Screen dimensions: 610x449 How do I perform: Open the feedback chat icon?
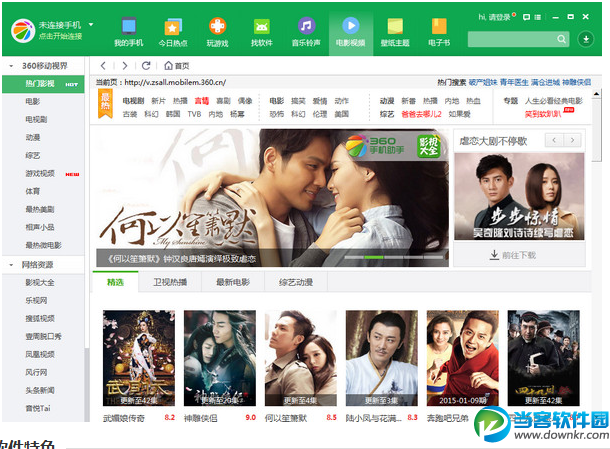click(526, 17)
